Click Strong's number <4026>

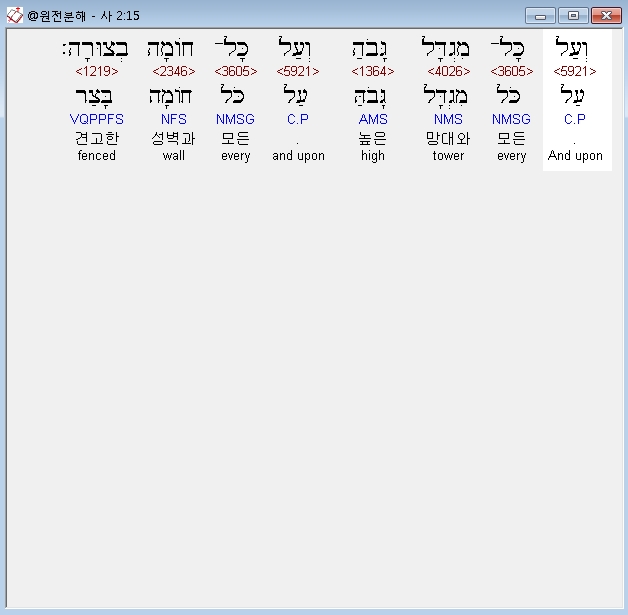click(x=449, y=71)
